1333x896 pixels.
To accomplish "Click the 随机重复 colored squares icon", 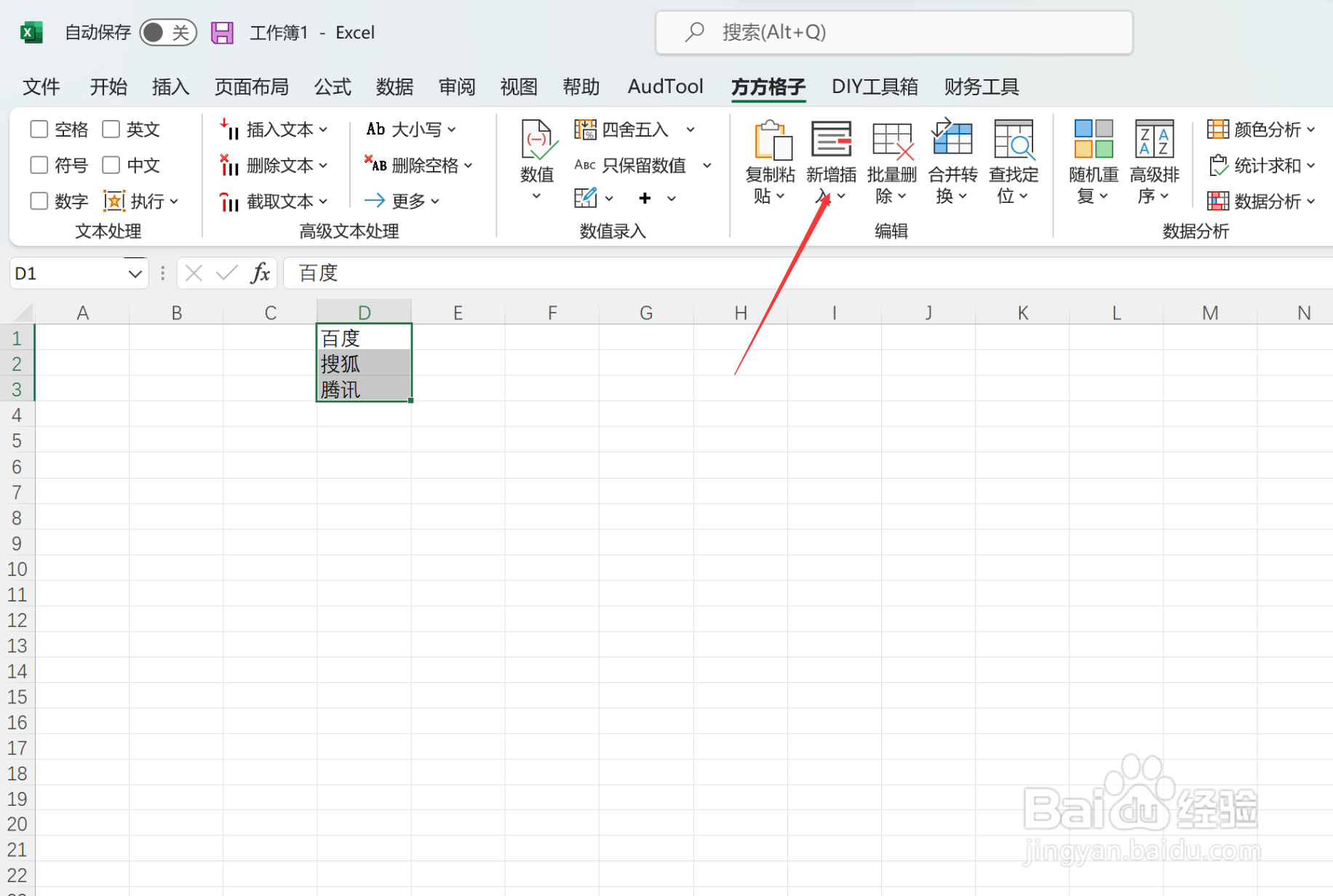I will [1094, 139].
